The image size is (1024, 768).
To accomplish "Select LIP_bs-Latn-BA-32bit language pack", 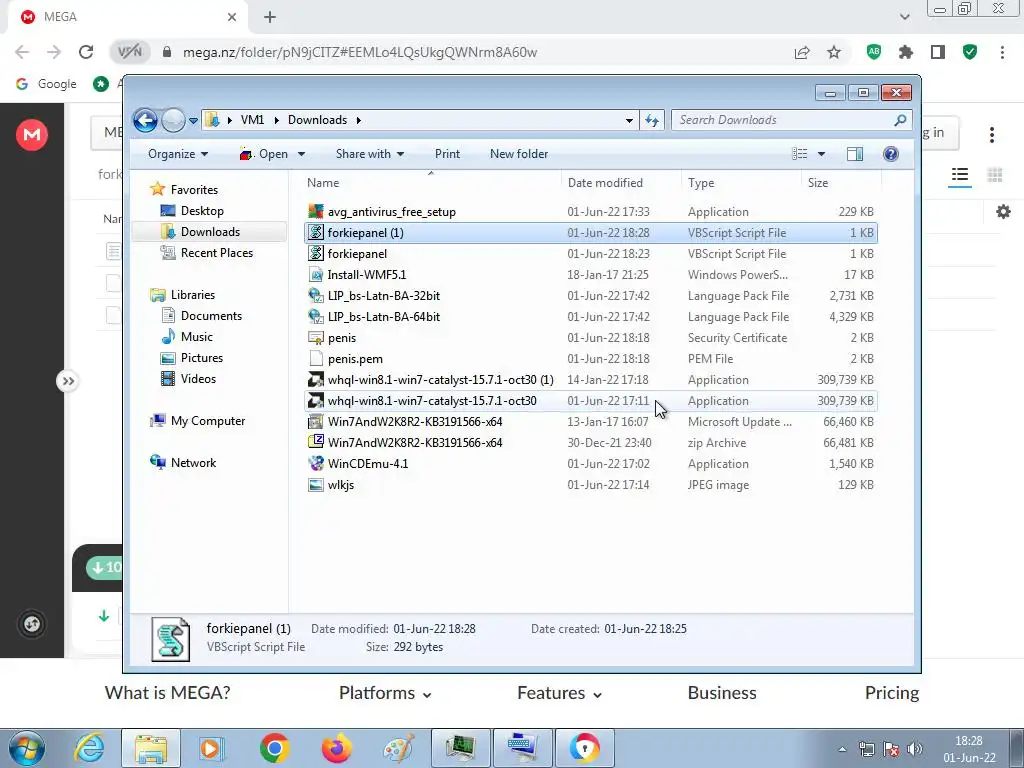I will [590, 296].
